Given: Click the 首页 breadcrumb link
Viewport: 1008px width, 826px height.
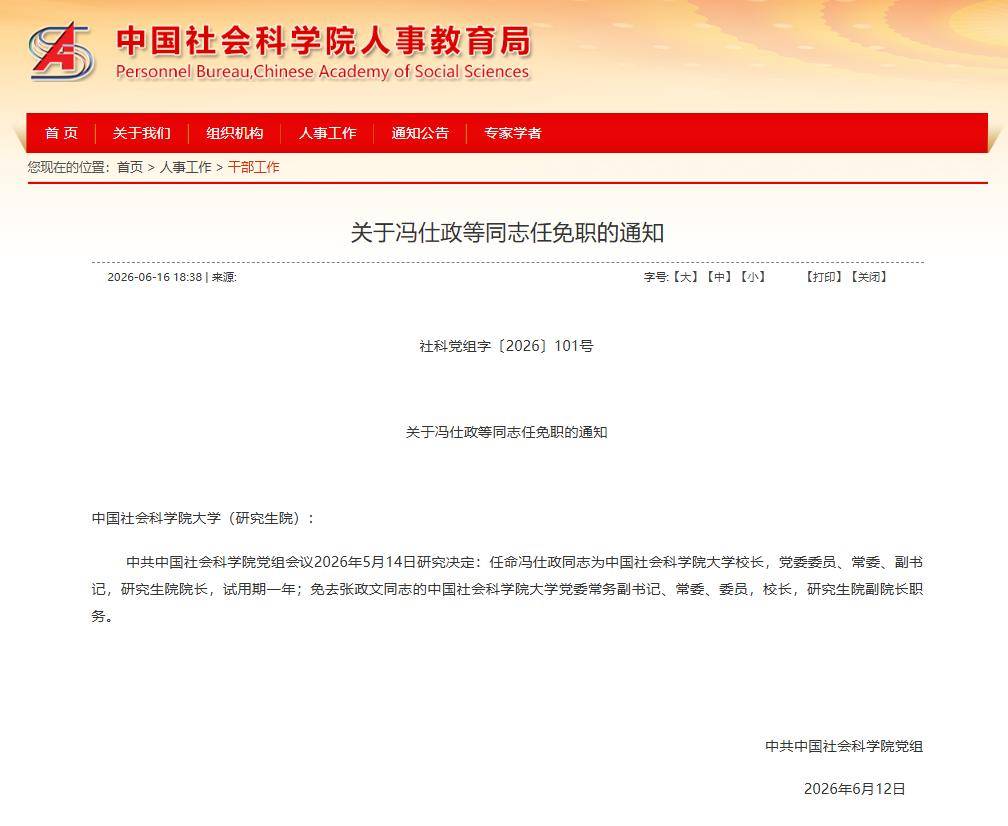Looking at the screenshot, I should tap(130, 167).
